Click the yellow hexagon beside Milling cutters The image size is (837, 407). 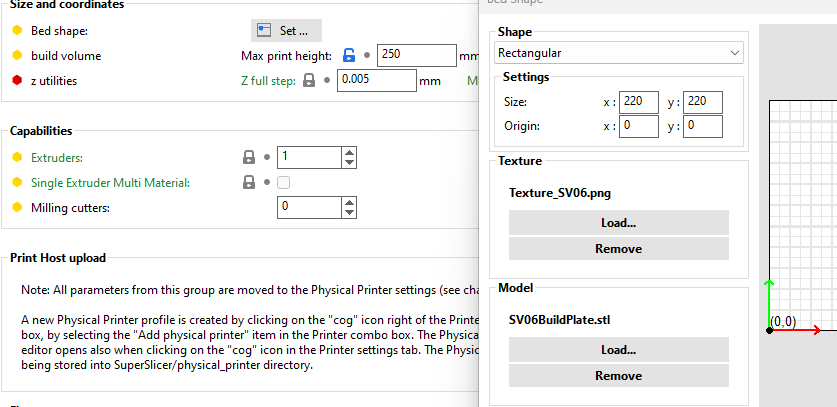17,207
